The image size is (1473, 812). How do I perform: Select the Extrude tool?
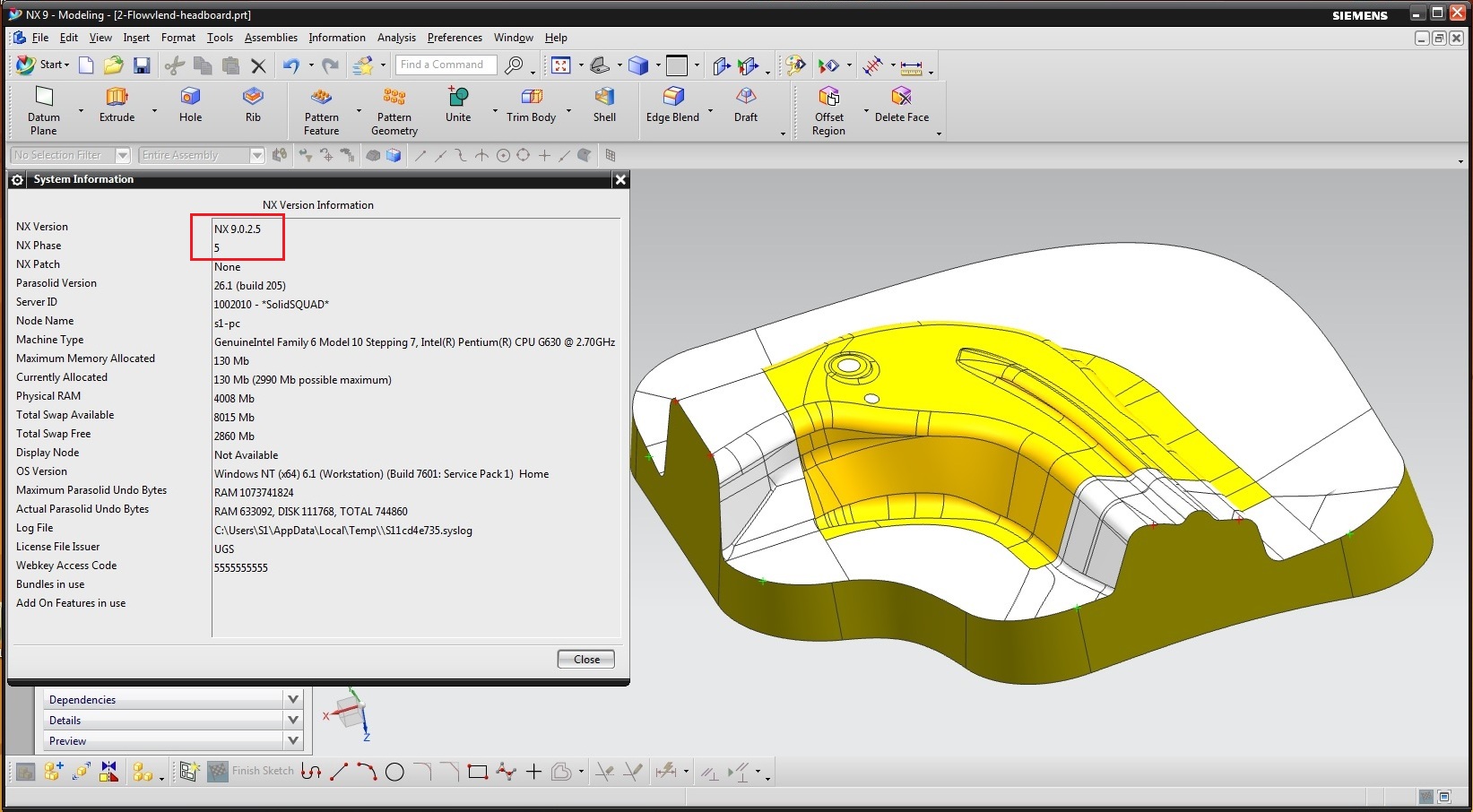pyautogui.click(x=117, y=104)
